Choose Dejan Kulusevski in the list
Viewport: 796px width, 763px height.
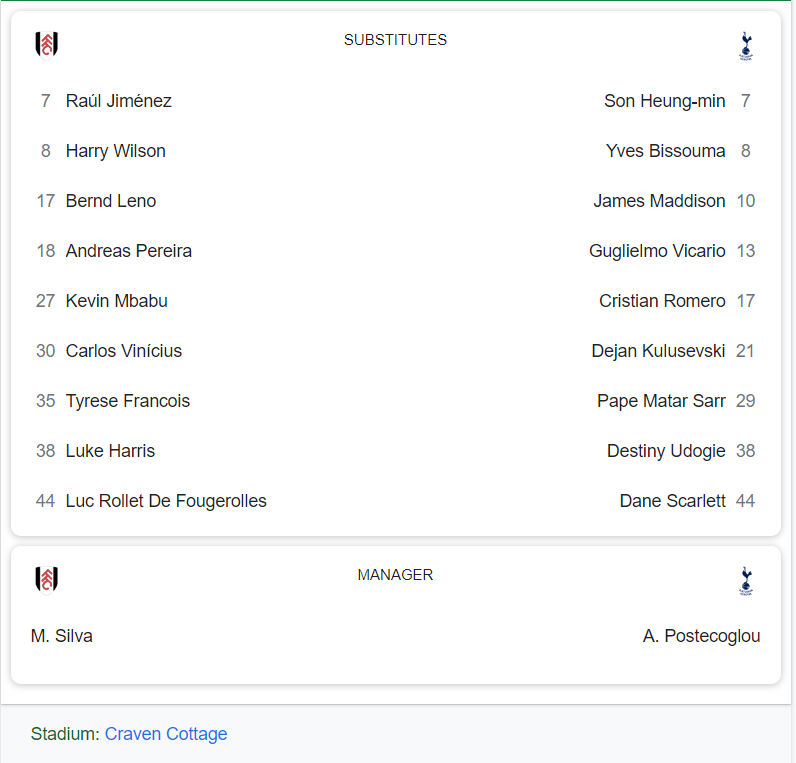(658, 351)
